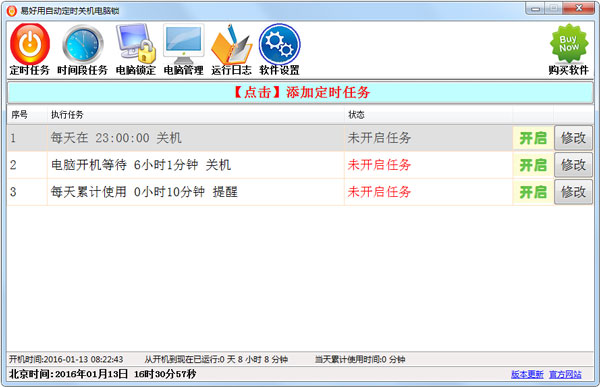
Task: Click the 开机时间 status bar entry
Action: [x=66, y=359]
